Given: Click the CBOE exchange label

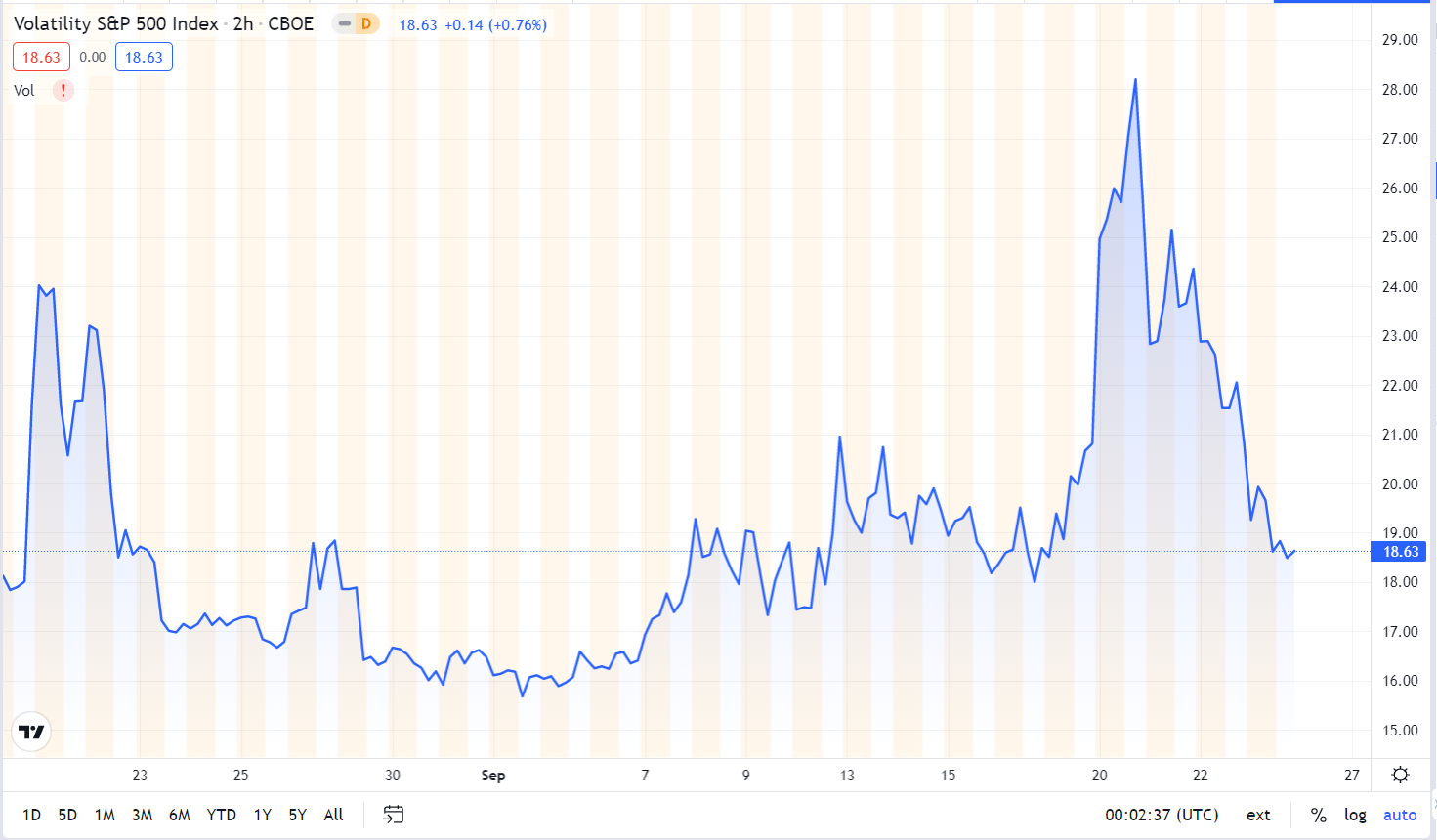Looking at the screenshot, I should tap(291, 23).
